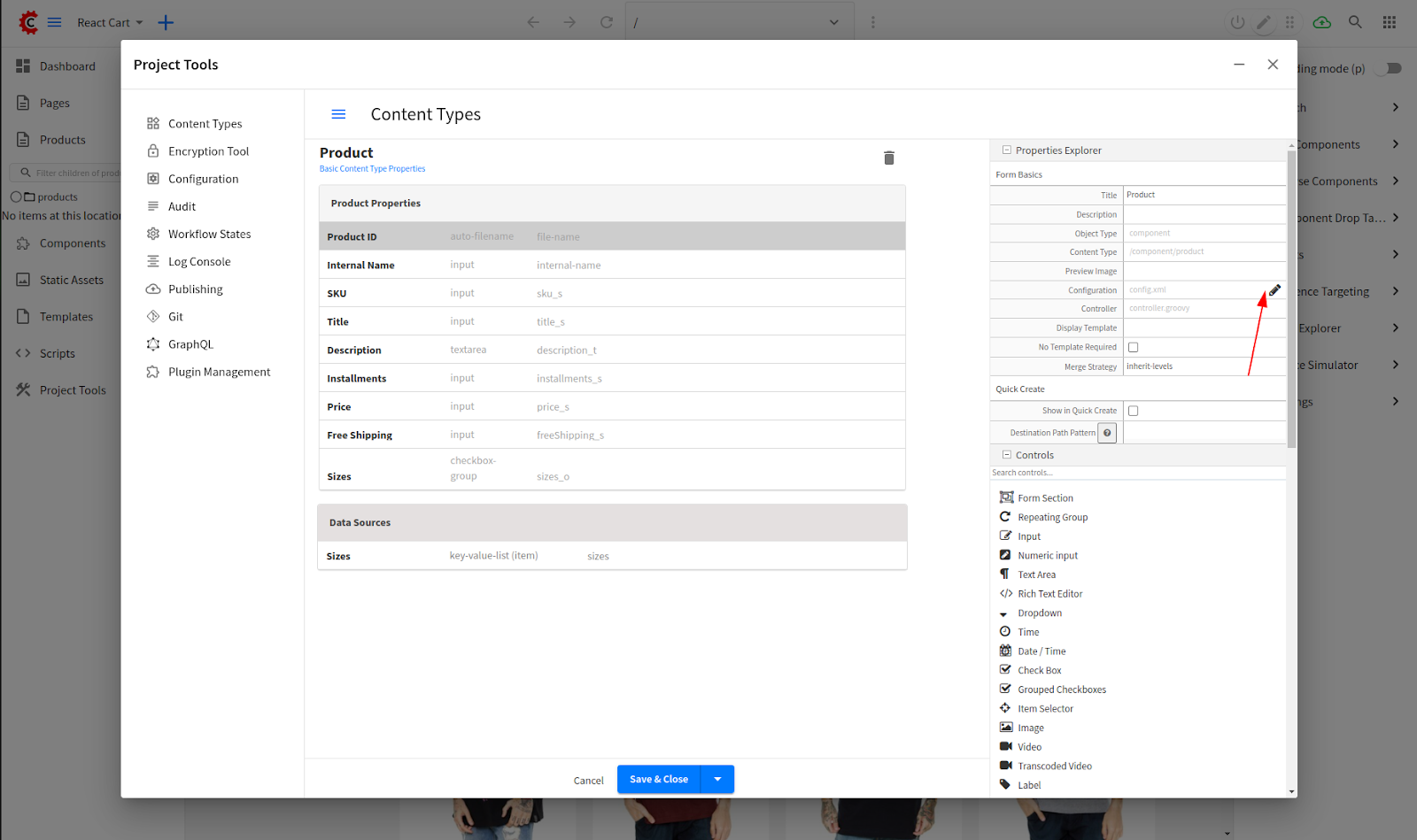This screenshot has width=1417, height=840.
Task: Delete the Product content type with trash icon
Action: coord(888,158)
